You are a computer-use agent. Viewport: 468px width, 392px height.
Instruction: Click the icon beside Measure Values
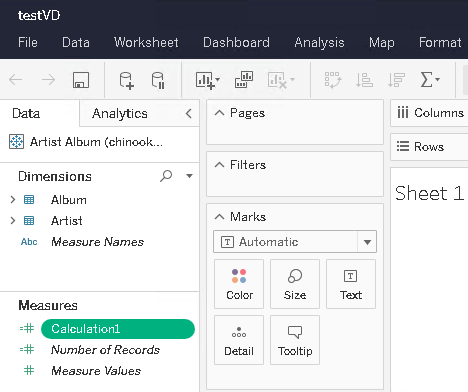[x=29, y=370]
